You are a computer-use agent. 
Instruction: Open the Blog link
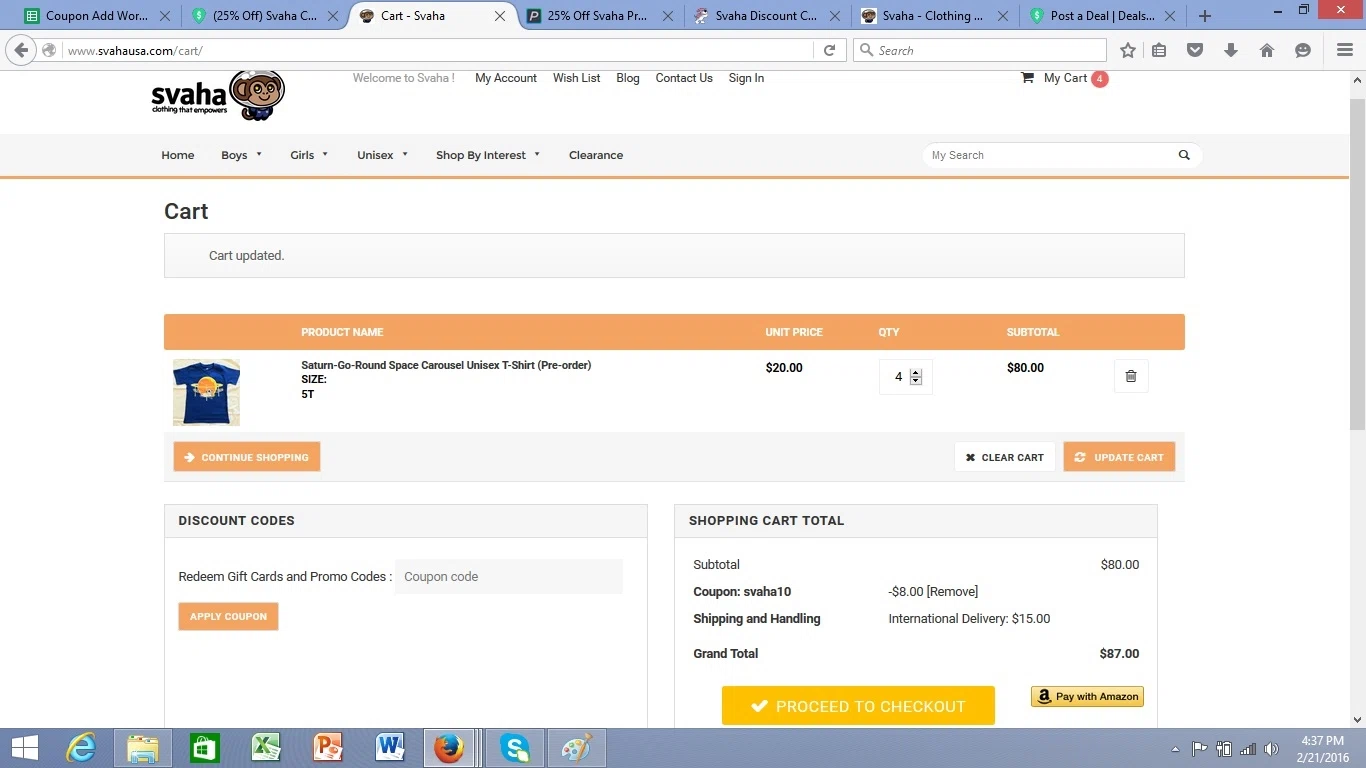click(628, 78)
